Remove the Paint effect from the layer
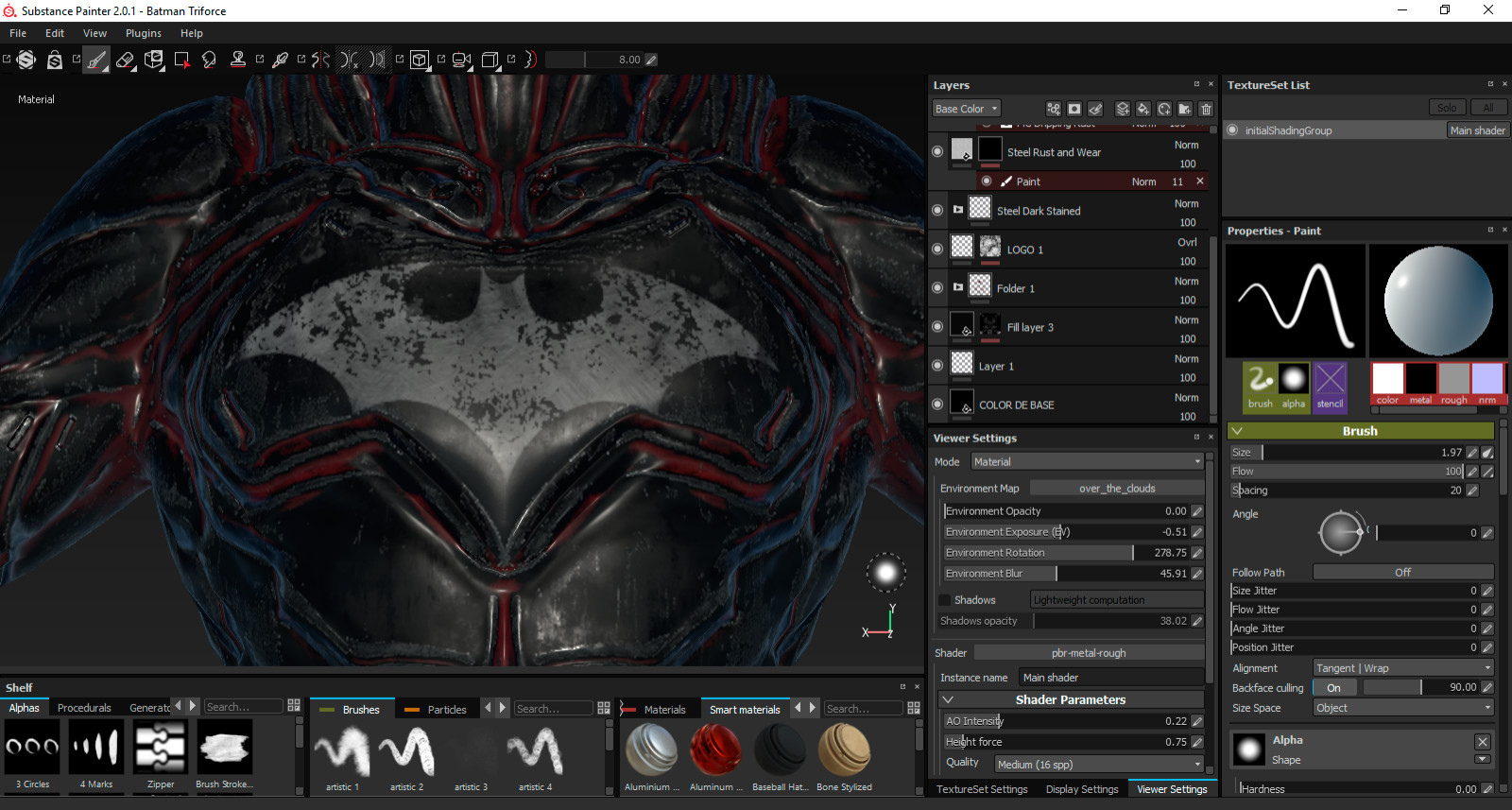 [x=1200, y=181]
